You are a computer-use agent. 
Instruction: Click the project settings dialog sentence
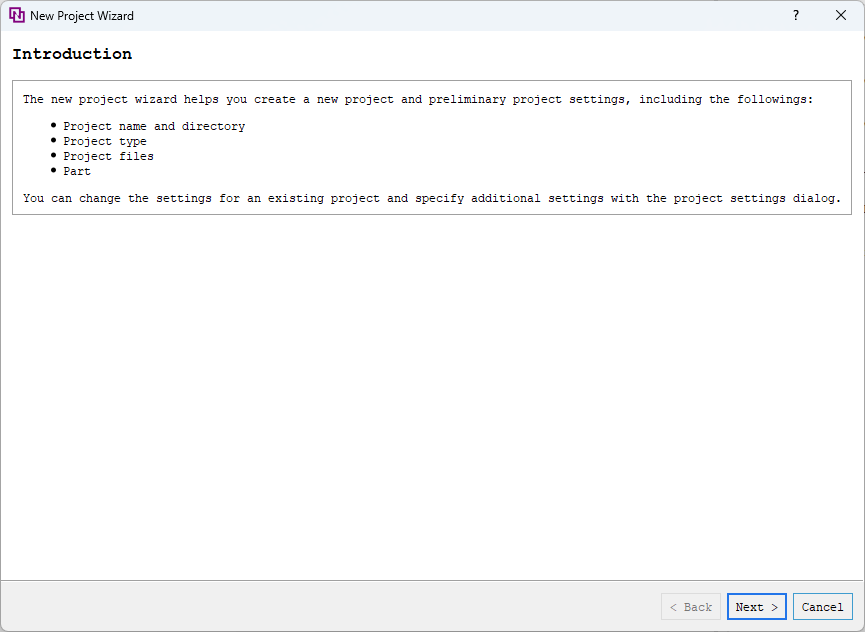point(430,198)
